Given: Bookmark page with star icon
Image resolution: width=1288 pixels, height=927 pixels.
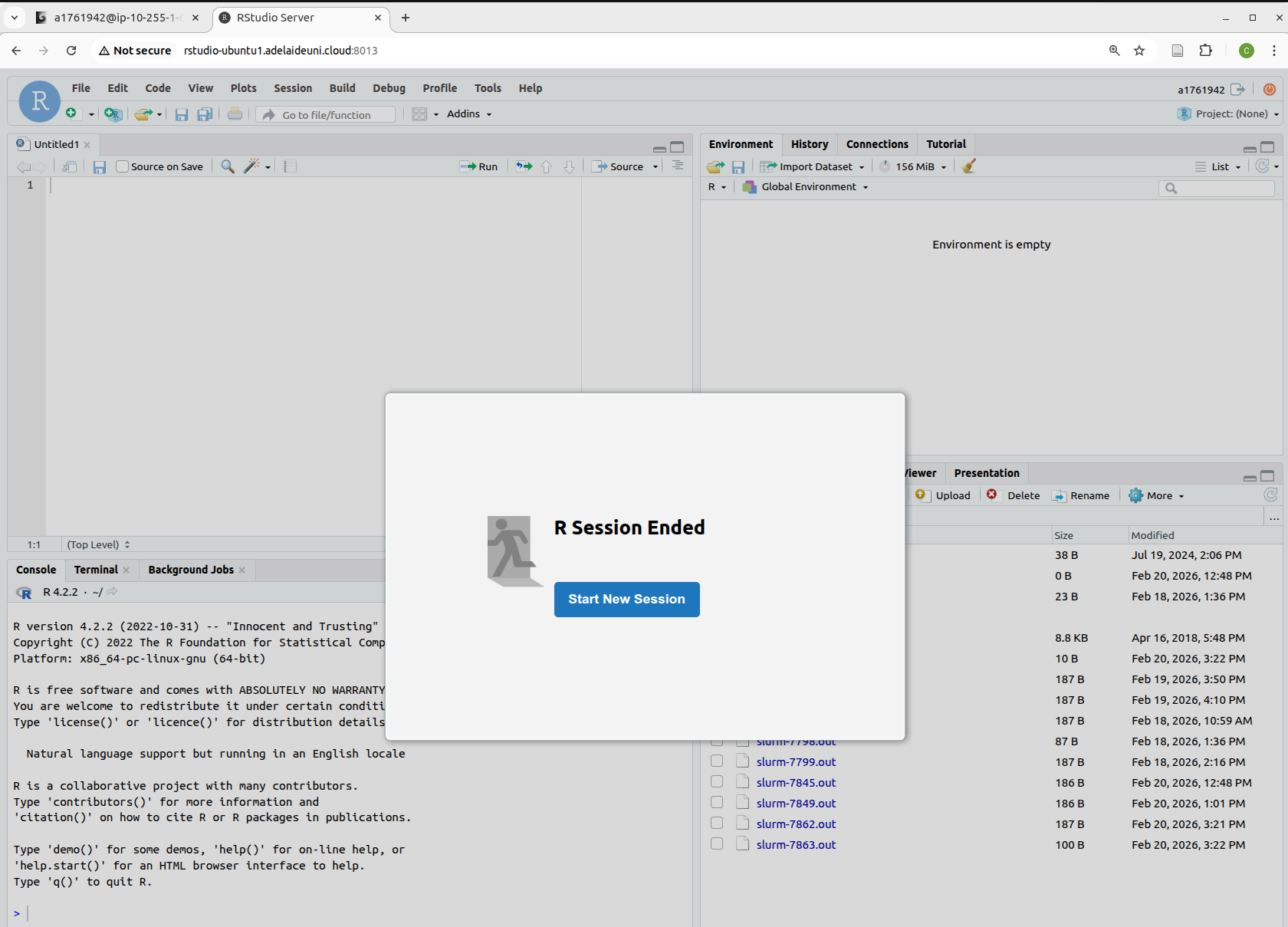Looking at the screenshot, I should coord(1139,51).
